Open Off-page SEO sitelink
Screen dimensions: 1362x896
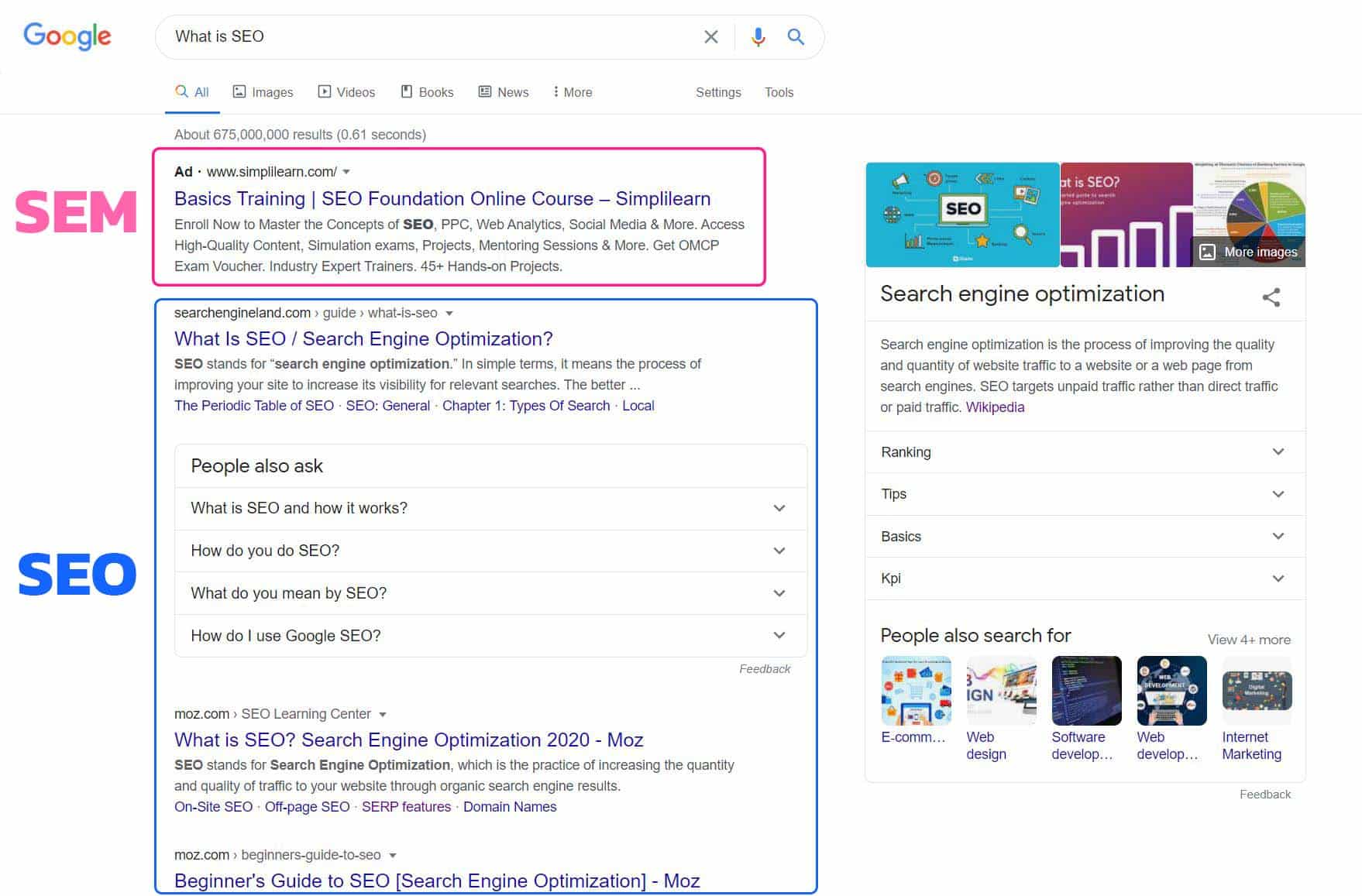[x=307, y=807]
